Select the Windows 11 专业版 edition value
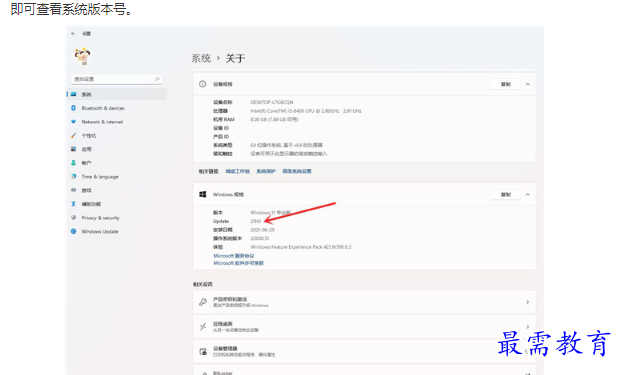This screenshot has width=619, height=375. pos(270,213)
